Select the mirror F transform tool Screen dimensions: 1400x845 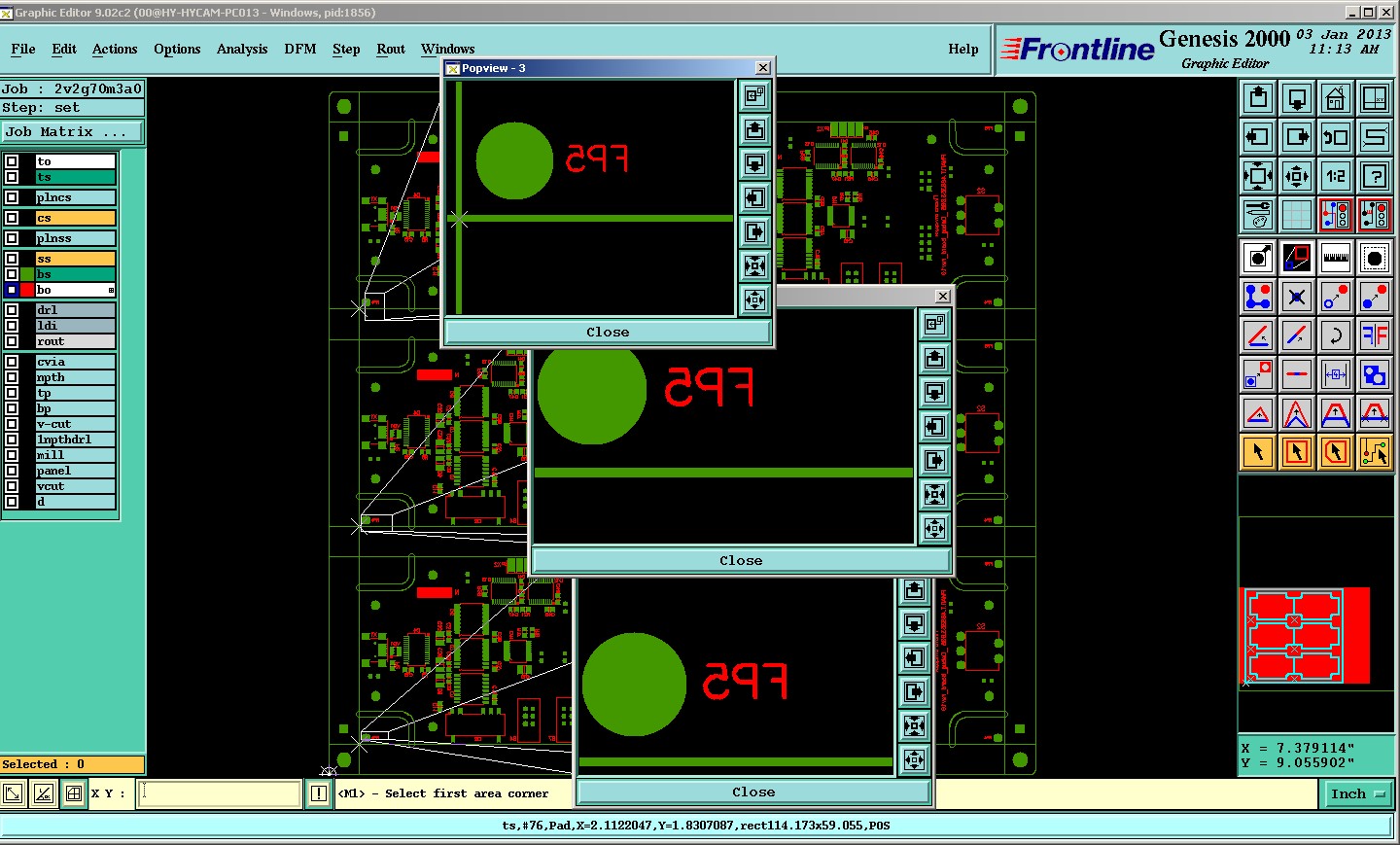pyautogui.click(x=1375, y=335)
